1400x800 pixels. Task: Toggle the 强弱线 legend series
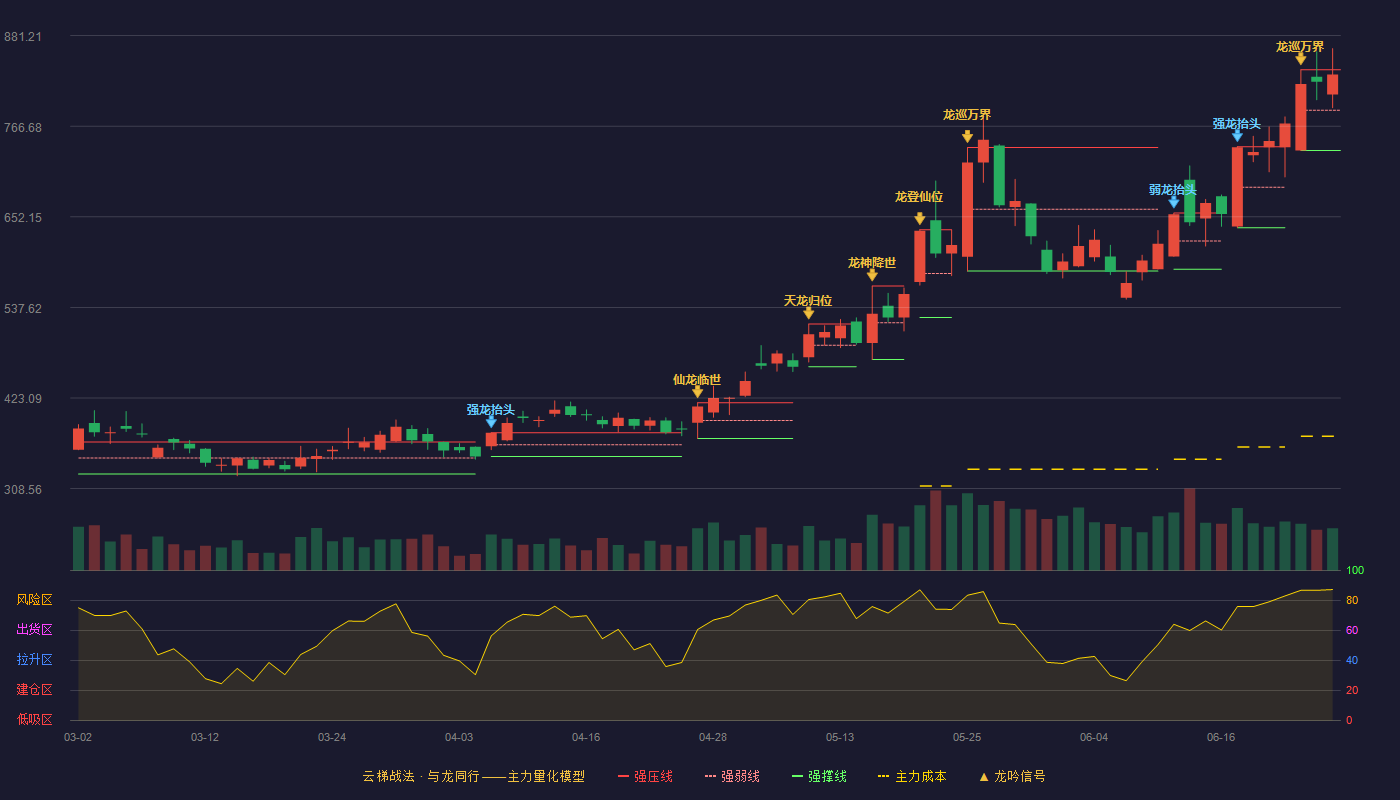coord(732,776)
